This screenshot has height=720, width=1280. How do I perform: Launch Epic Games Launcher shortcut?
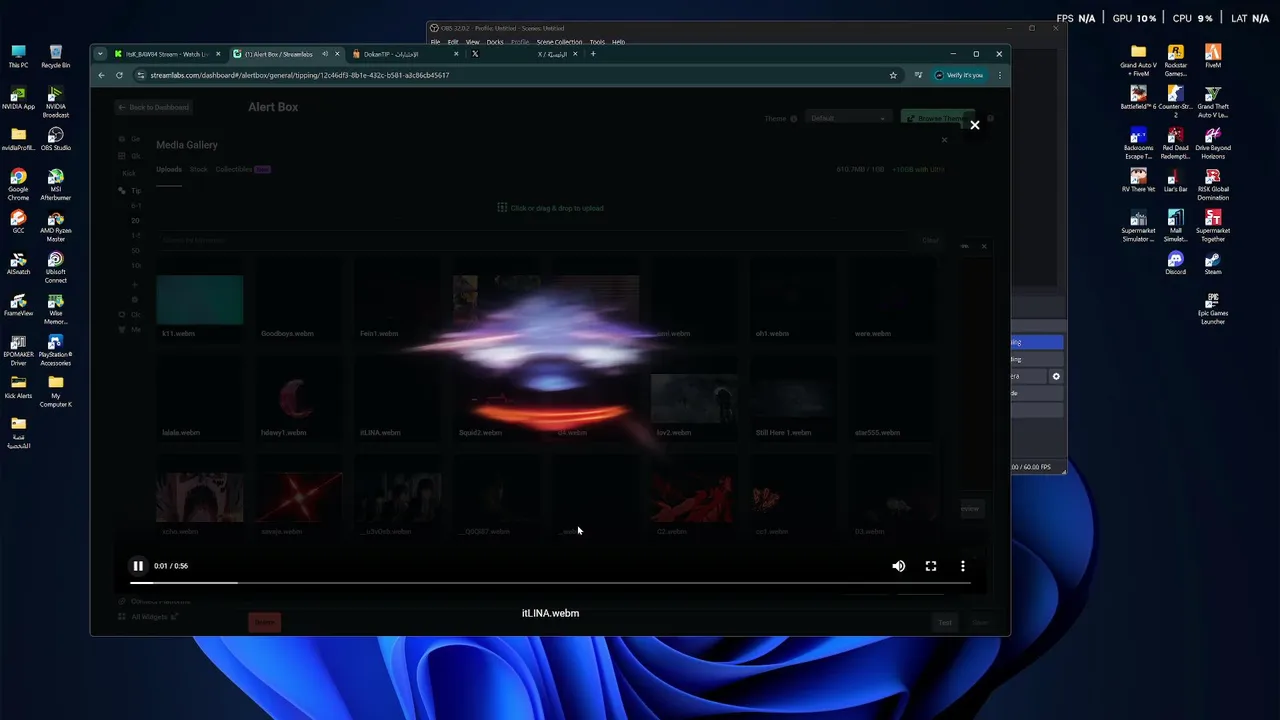point(1213,308)
